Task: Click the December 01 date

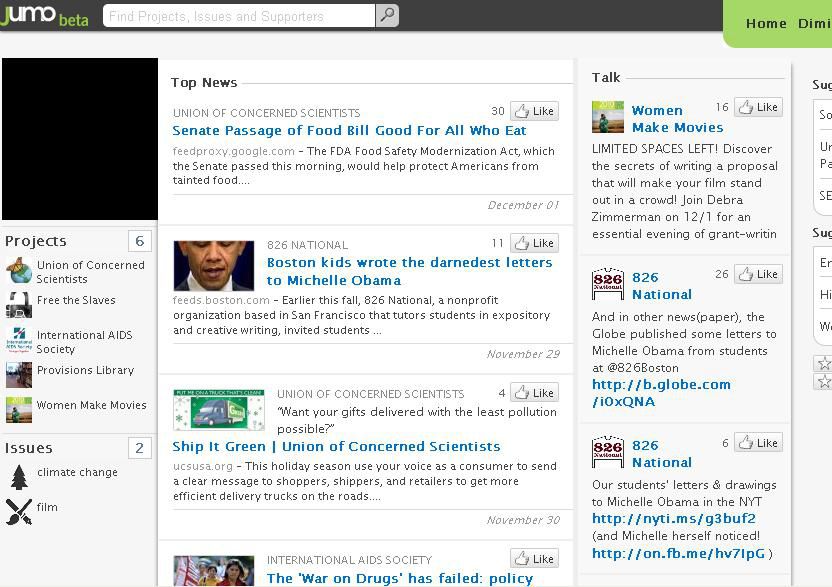Action: pyautogui.click(x=523, y=205)
